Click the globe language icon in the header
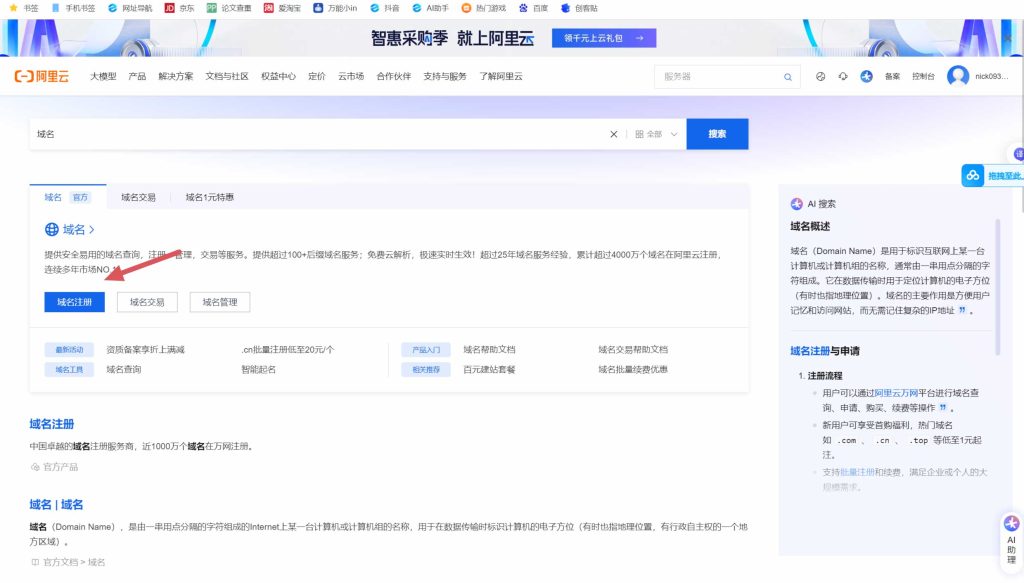Screen dimensions: 1024x583 click(821, 76)
